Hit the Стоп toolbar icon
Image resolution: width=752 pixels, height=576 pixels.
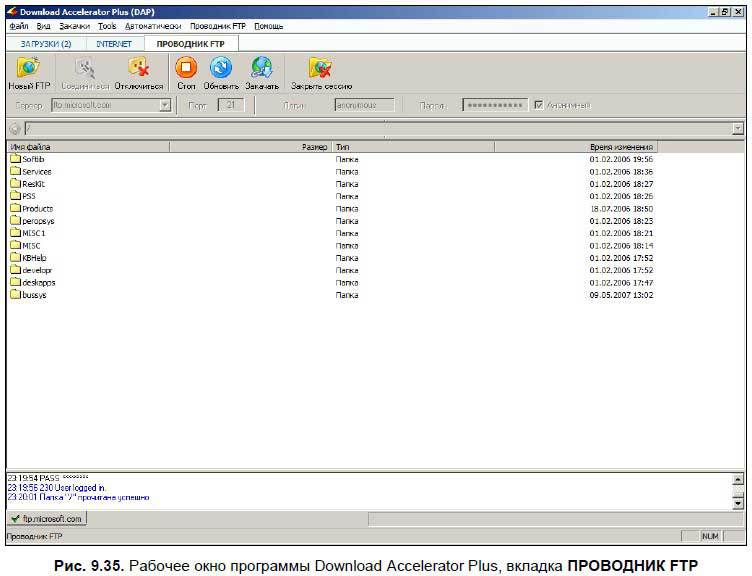point(186,68)
